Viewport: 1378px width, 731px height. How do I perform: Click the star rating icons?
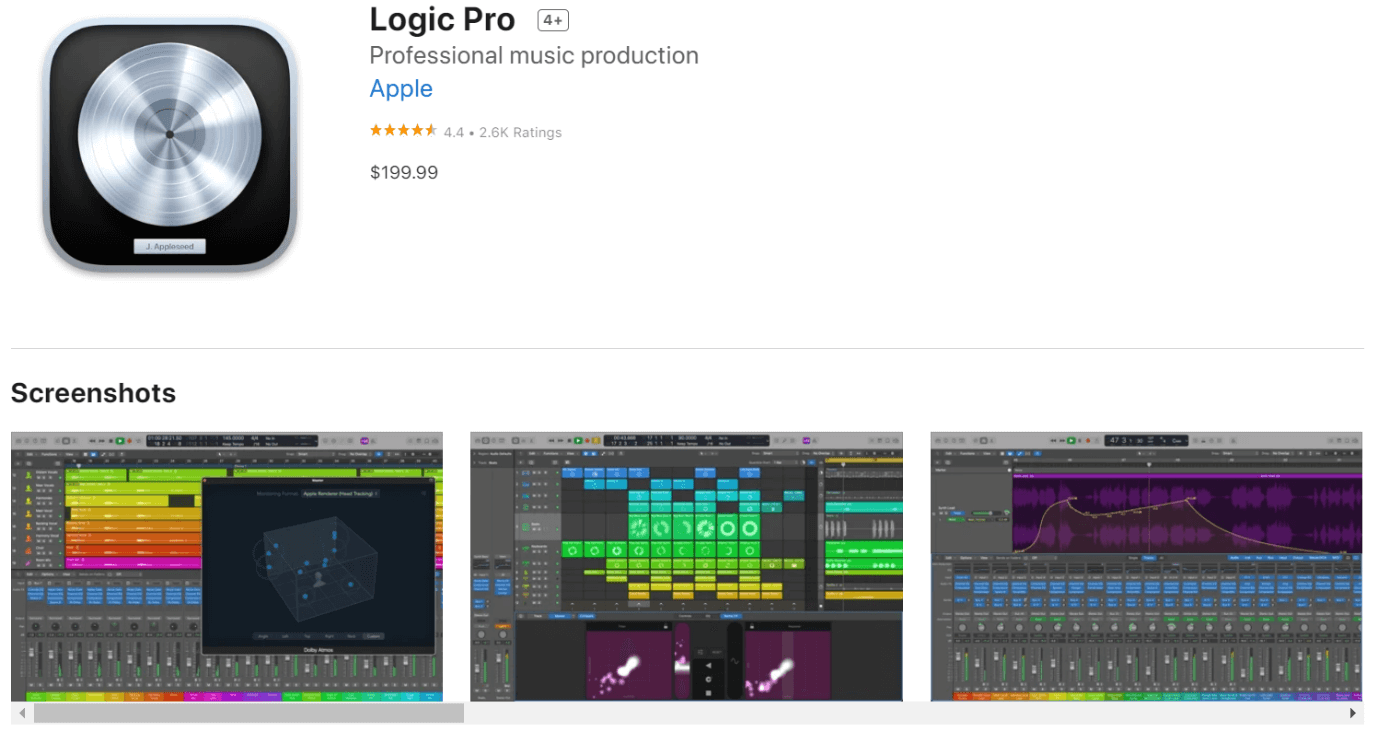pos(403,131)
